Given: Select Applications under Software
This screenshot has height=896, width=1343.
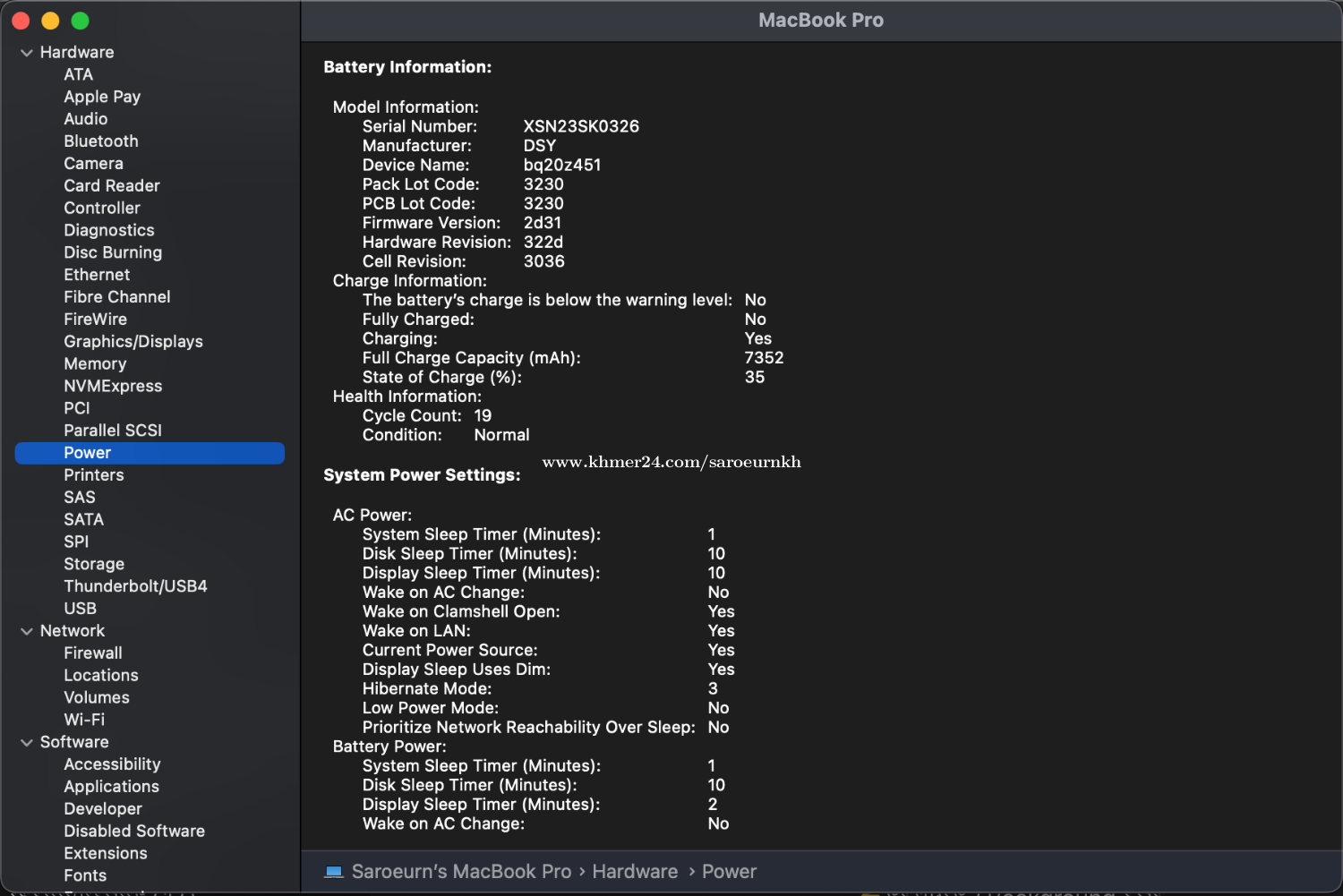Looking at the screenshot, I should pyautogui.click(x=111, y=787).
